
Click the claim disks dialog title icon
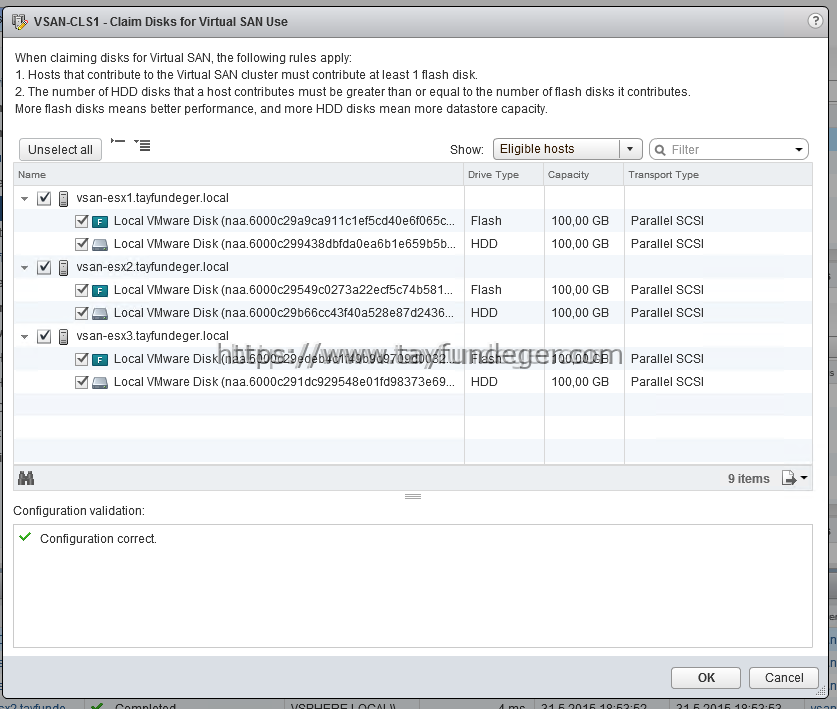click(20, 22)
